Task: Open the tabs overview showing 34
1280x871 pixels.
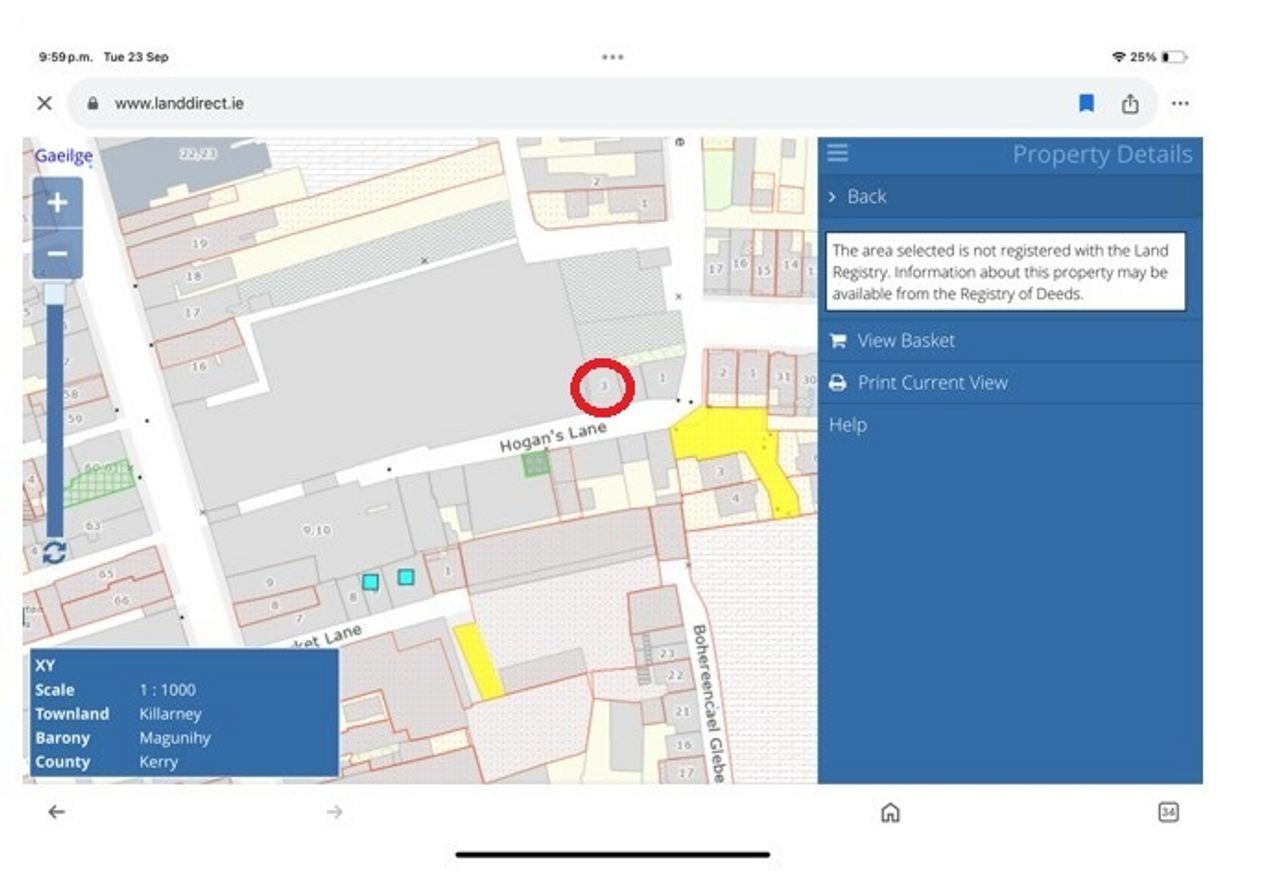Action: tap(1168, 812)
